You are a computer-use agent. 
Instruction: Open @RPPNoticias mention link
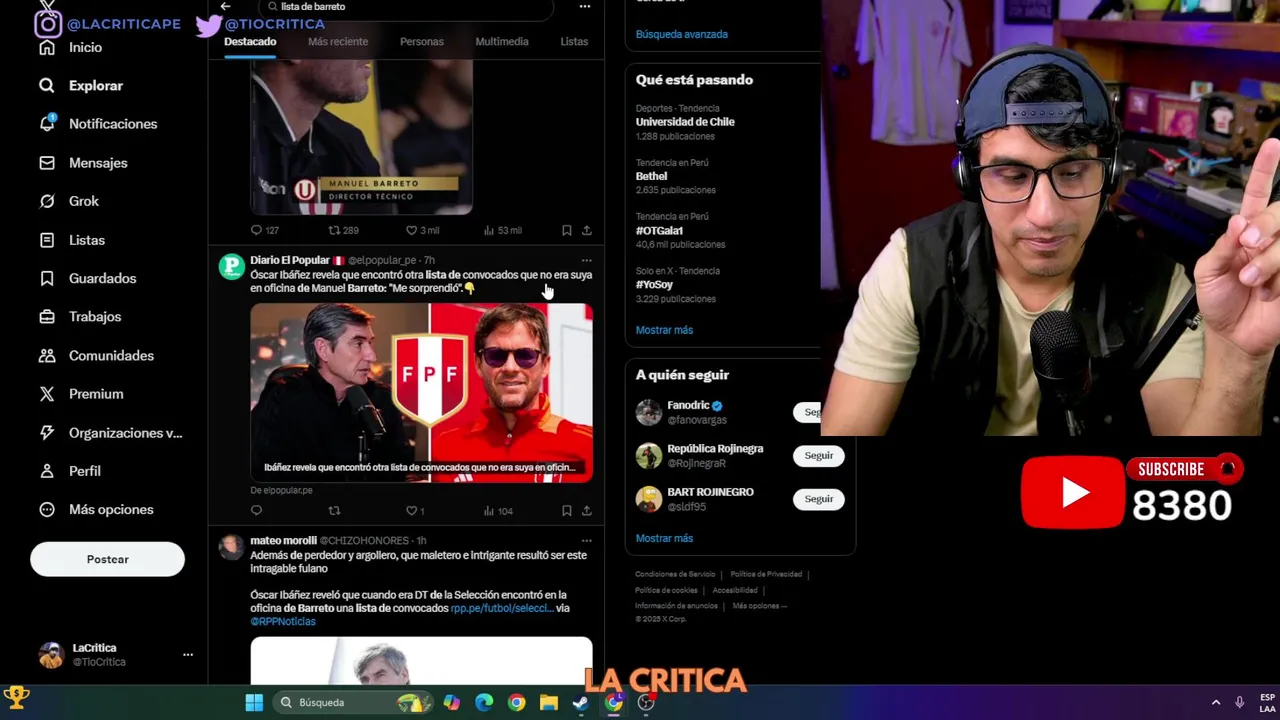[283, 621]
